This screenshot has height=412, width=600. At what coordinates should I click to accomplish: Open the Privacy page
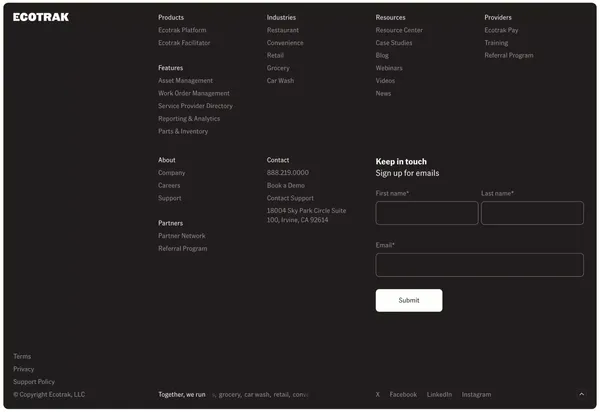pos(24,369)
